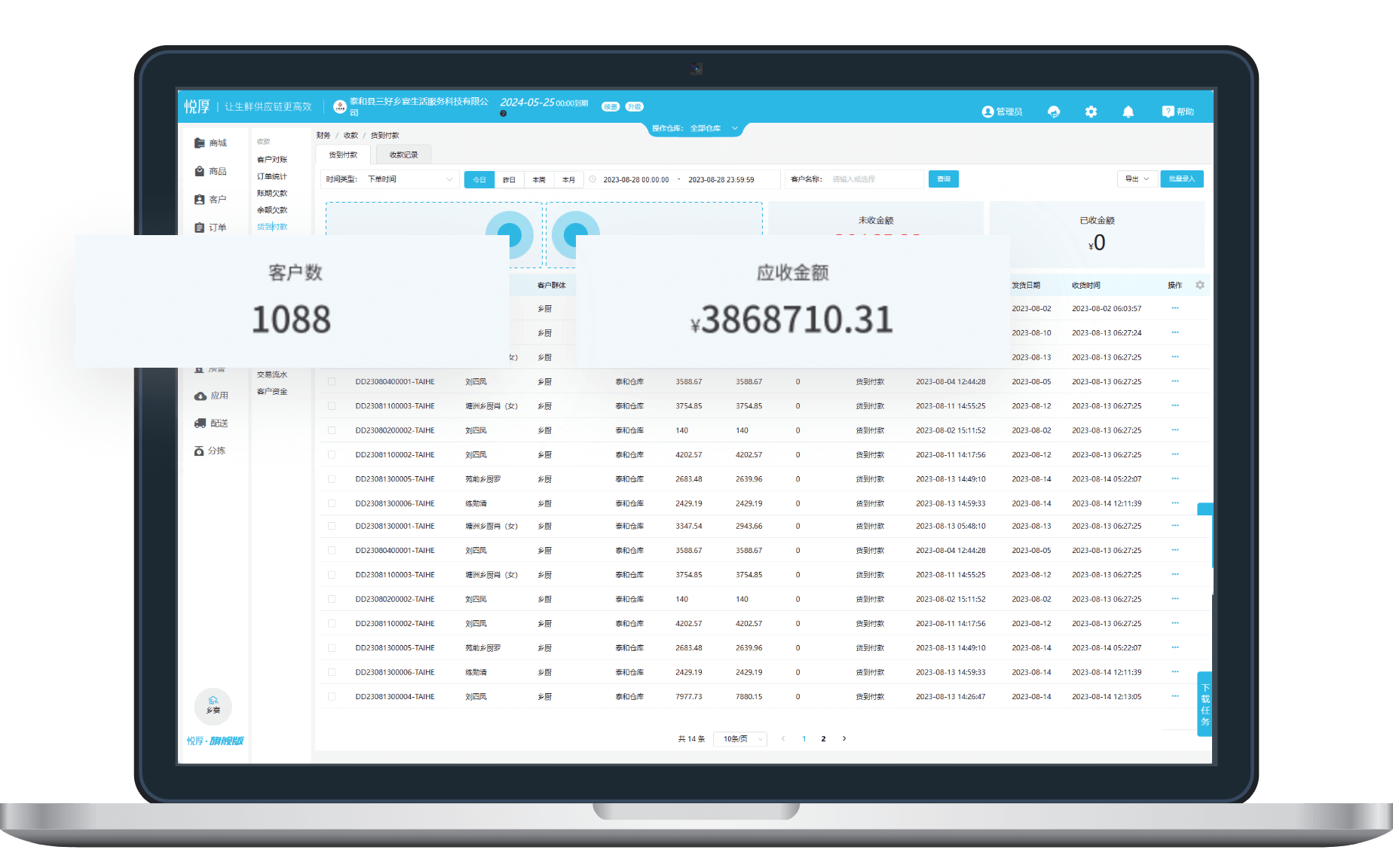1399x868 pixels.
Task: Switch to the 货到付款 tab
Action: coord(343,154)
